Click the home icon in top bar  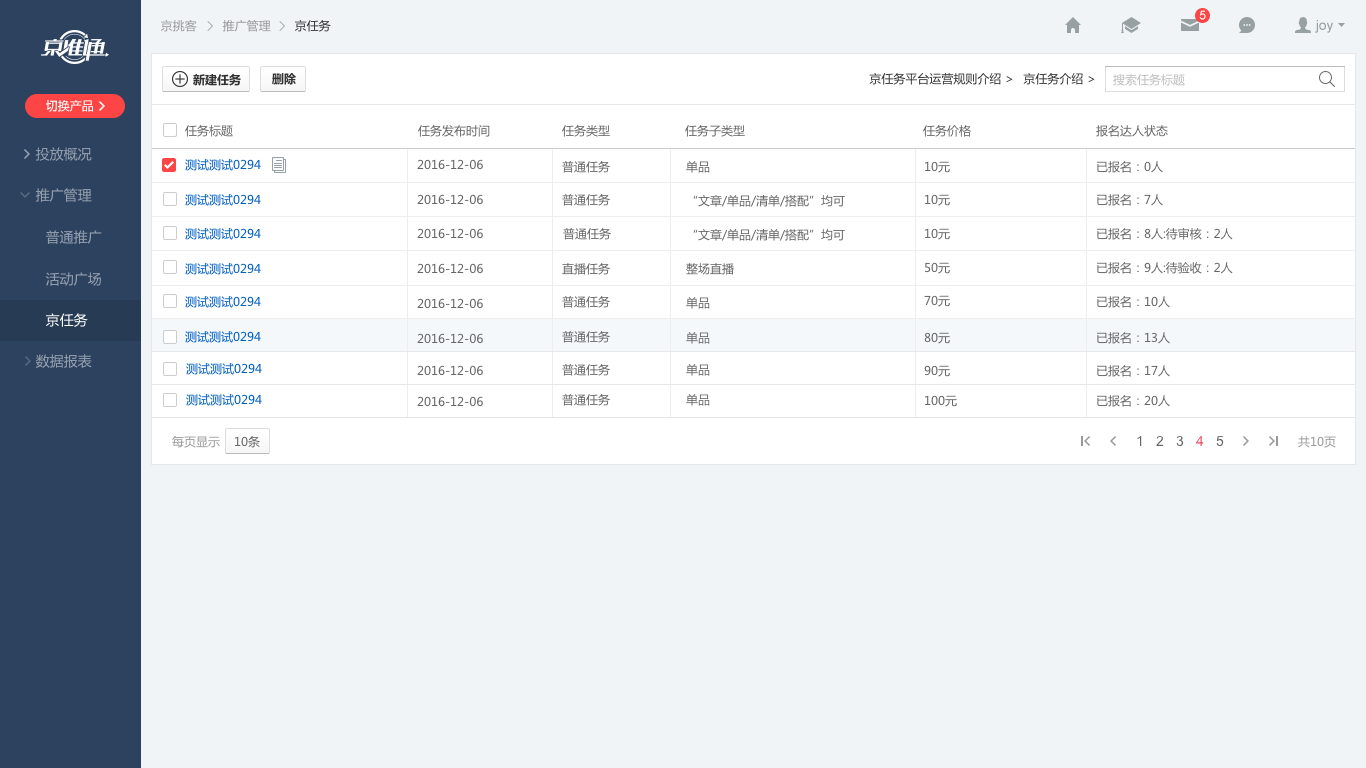tap(1073, 26)
